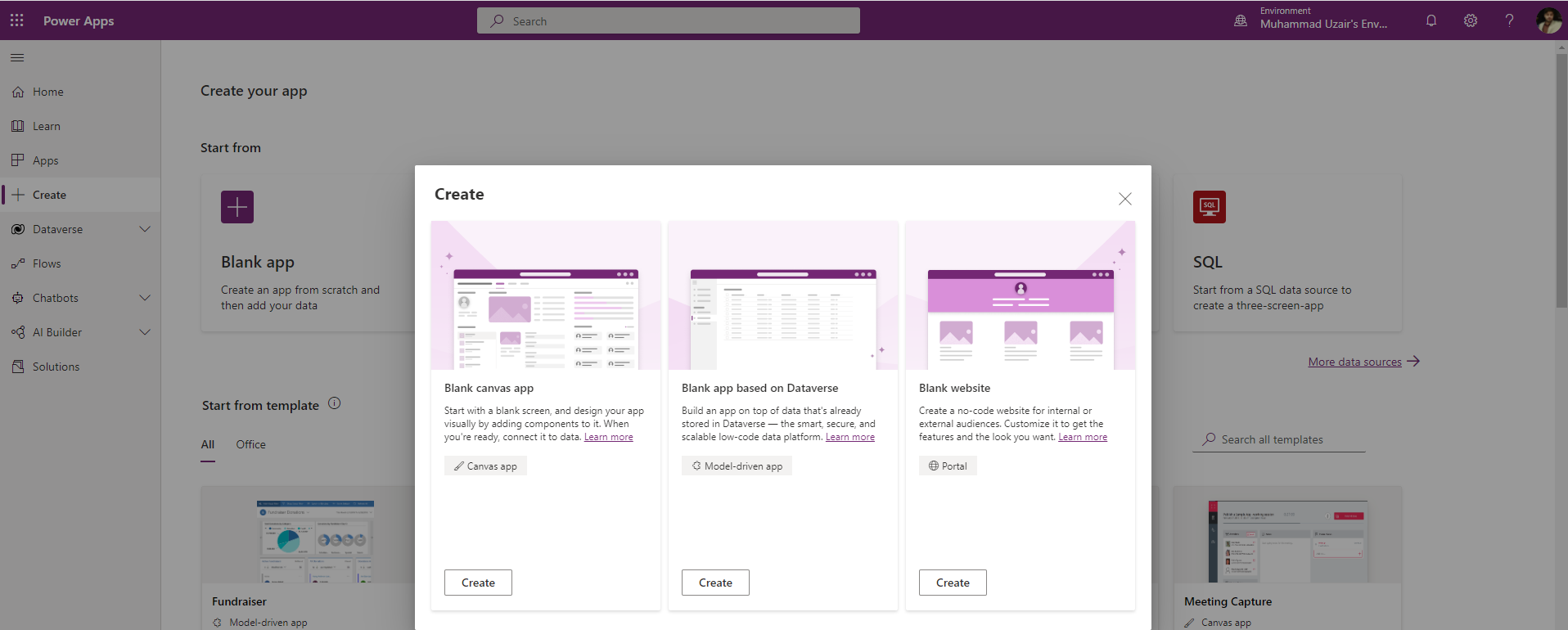Select the All templates tab
Viewport: 1568px width, 630px height.
pyautogui.click(x=208, y=444)
